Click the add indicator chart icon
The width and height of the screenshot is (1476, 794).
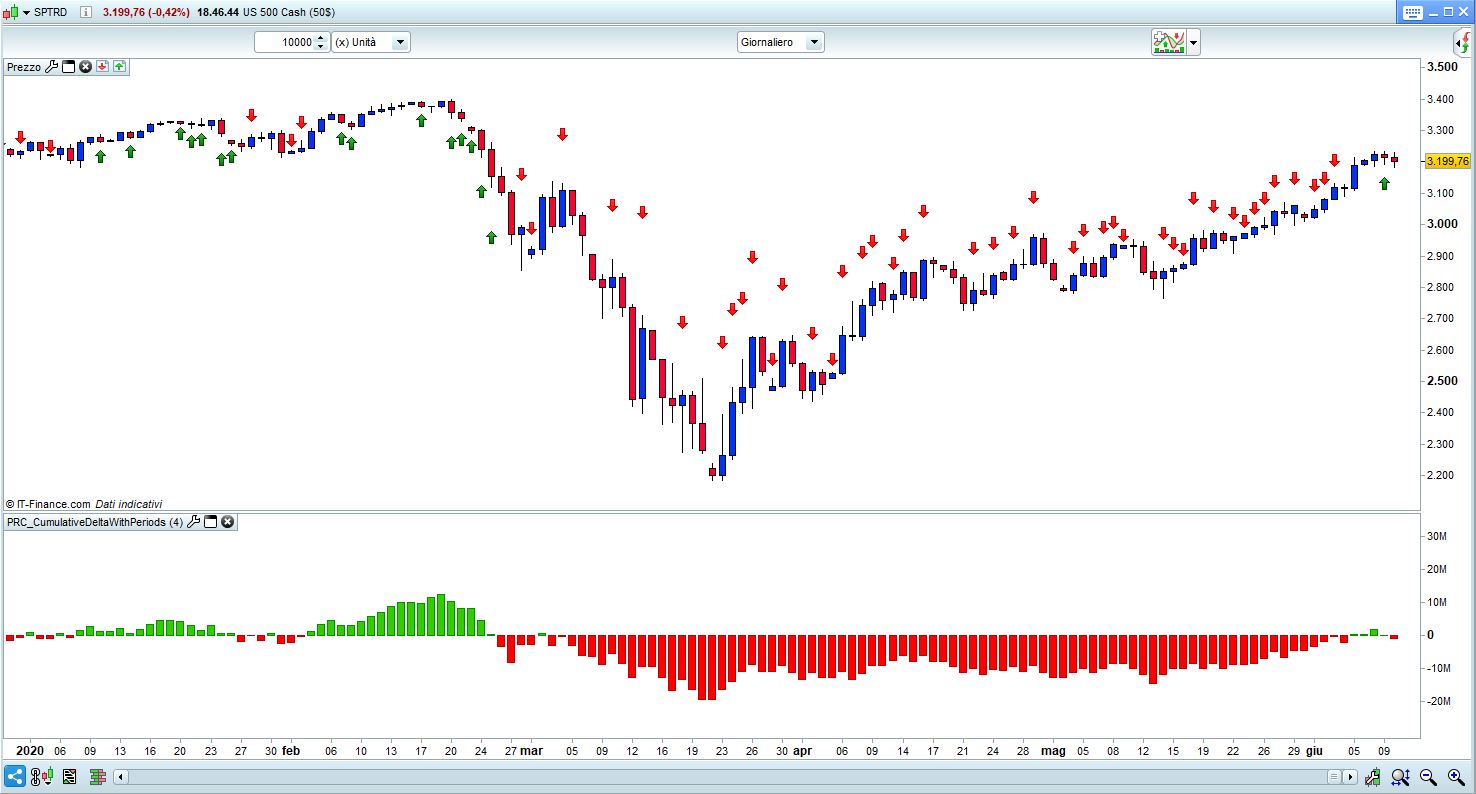pyautogui.click(x=1168, y=42)
